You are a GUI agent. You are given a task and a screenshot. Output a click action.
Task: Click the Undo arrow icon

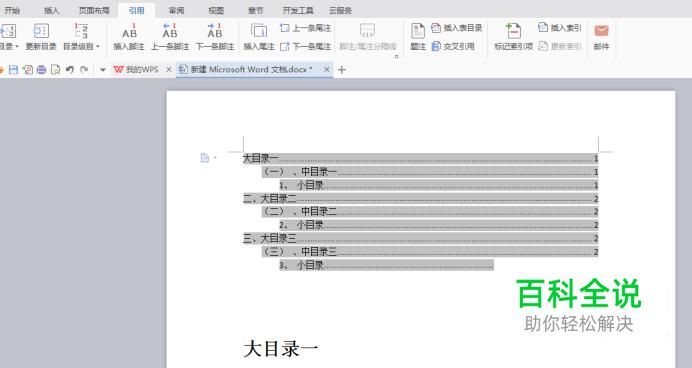(70, 69)
